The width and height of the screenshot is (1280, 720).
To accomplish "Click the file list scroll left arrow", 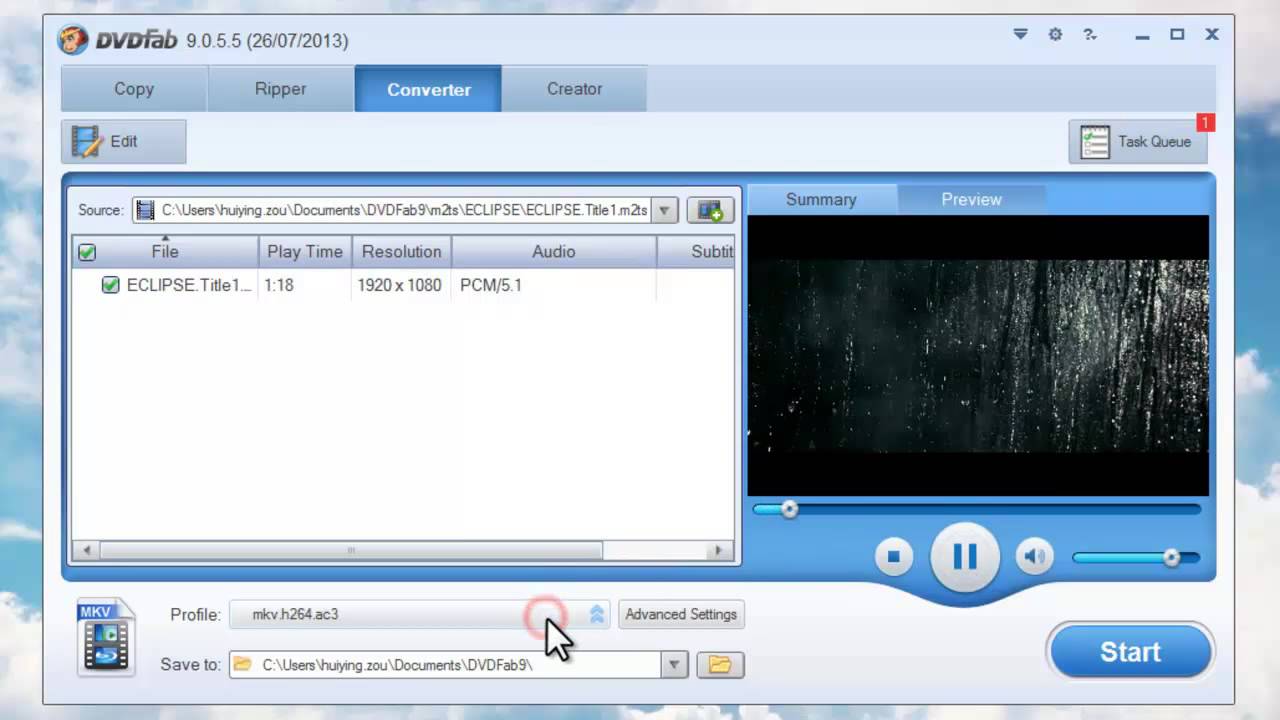I will point(87,550).
